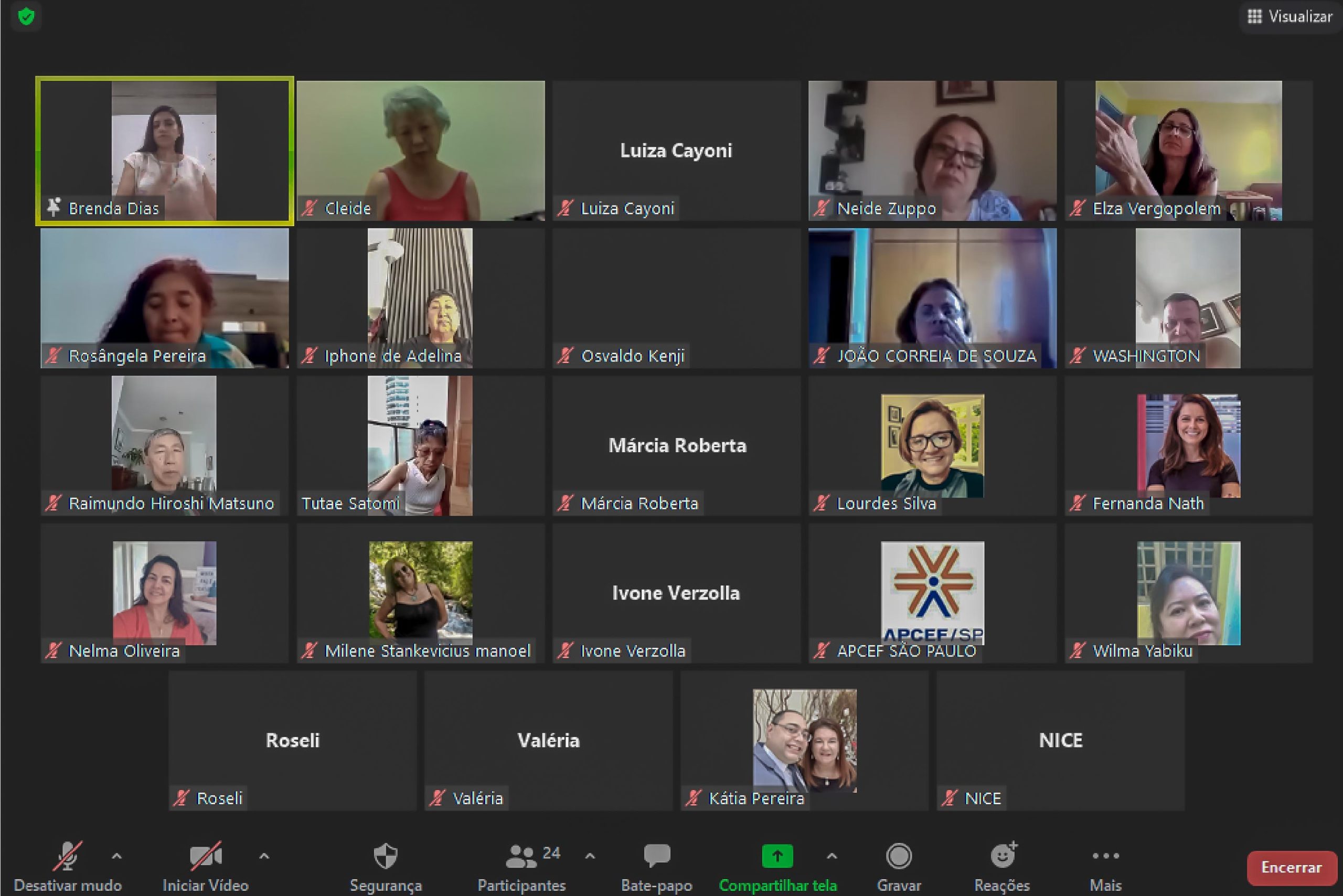
Task: Start recording with the Gravar icon
Action: coord(898,856)
